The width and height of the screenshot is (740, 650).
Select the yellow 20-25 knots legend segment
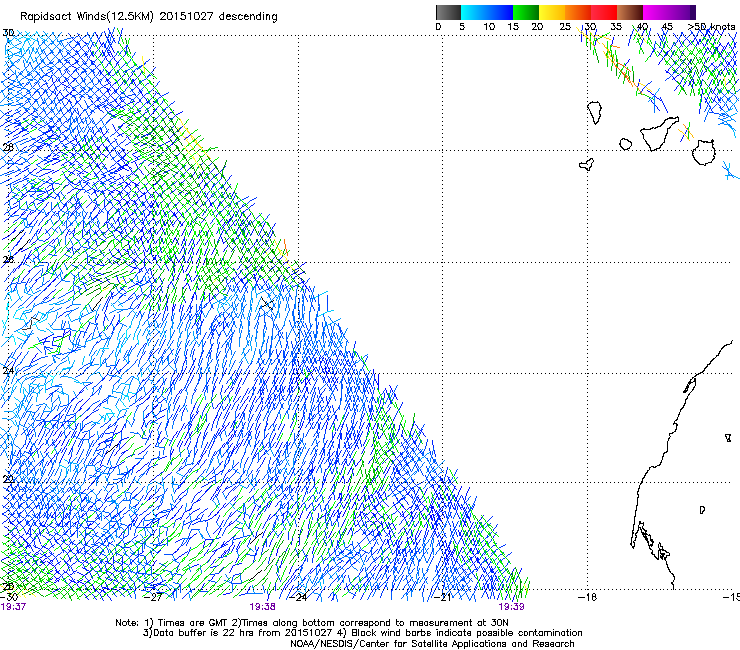552,12
